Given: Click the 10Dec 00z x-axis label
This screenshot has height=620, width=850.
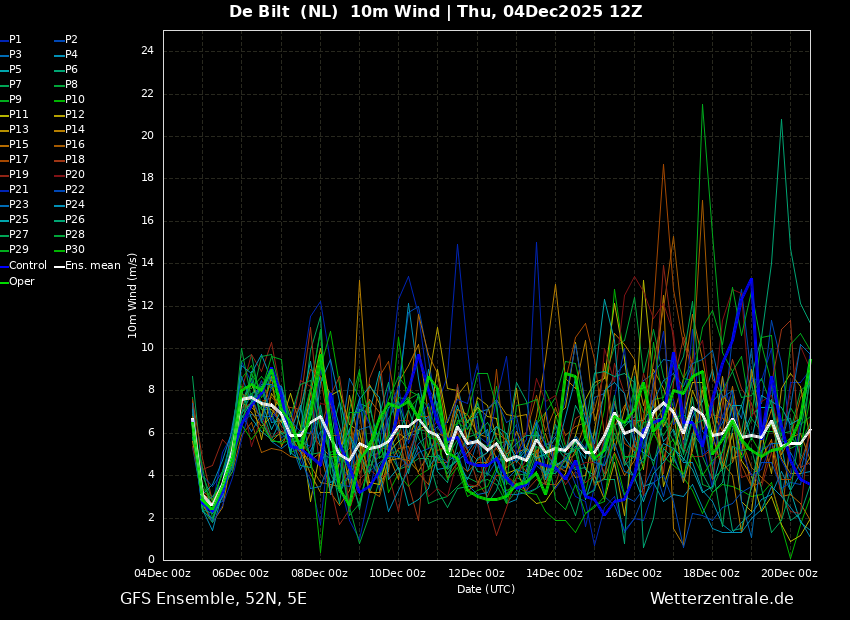Looking at the screenshot, I should pyautogui.click(x=397, y=574).
